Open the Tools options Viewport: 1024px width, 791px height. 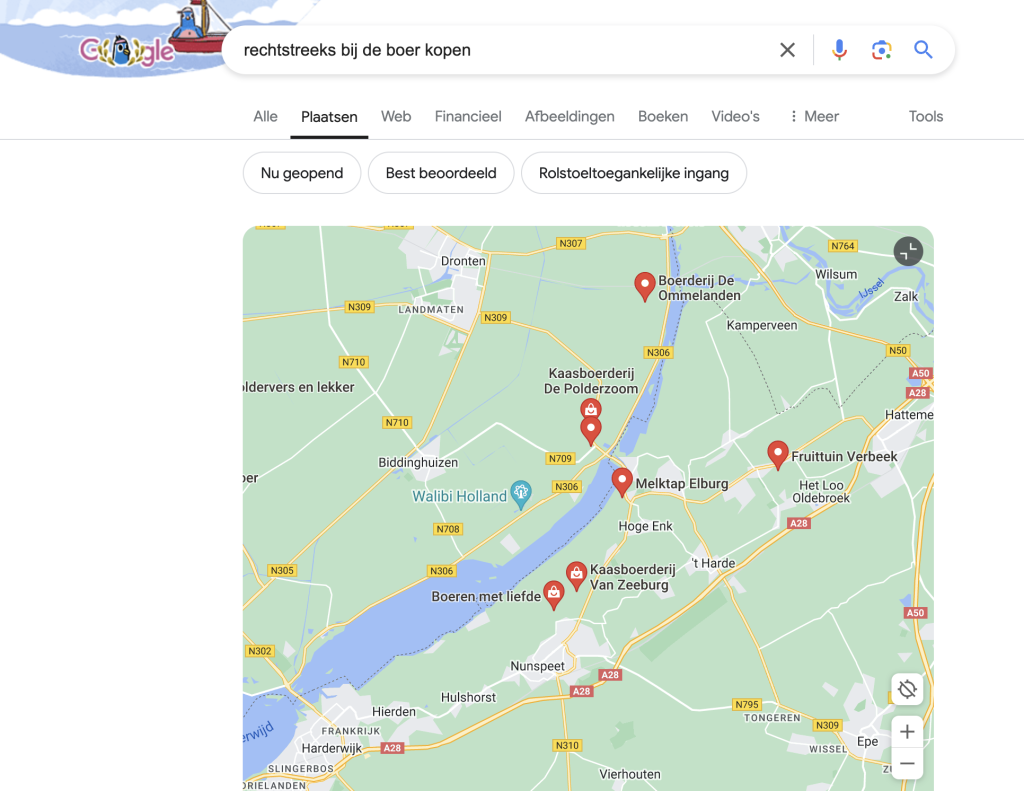[x=925, y=116]
